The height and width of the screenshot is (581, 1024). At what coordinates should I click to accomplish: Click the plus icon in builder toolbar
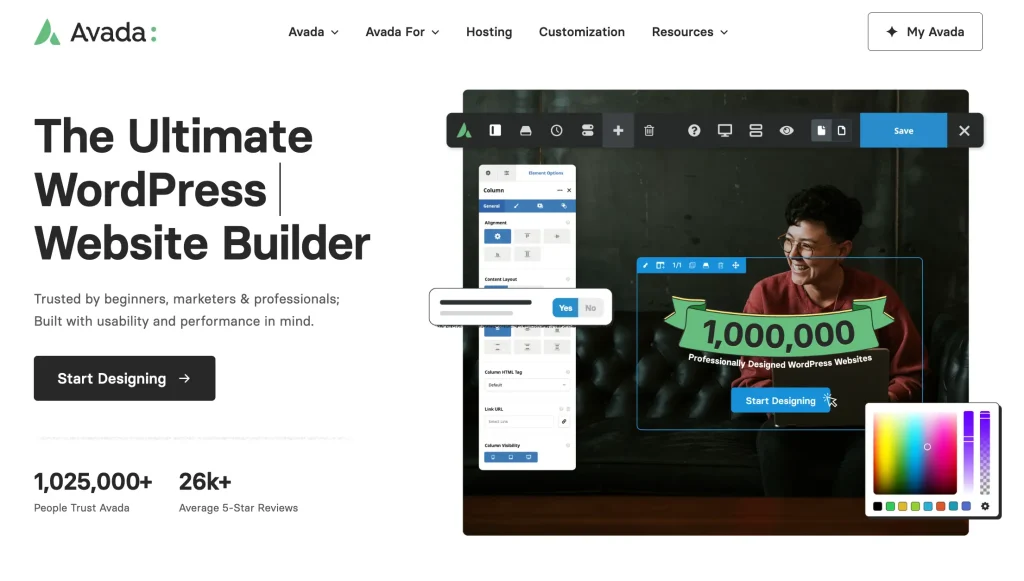pyautogui.click(x=618, y=130)
